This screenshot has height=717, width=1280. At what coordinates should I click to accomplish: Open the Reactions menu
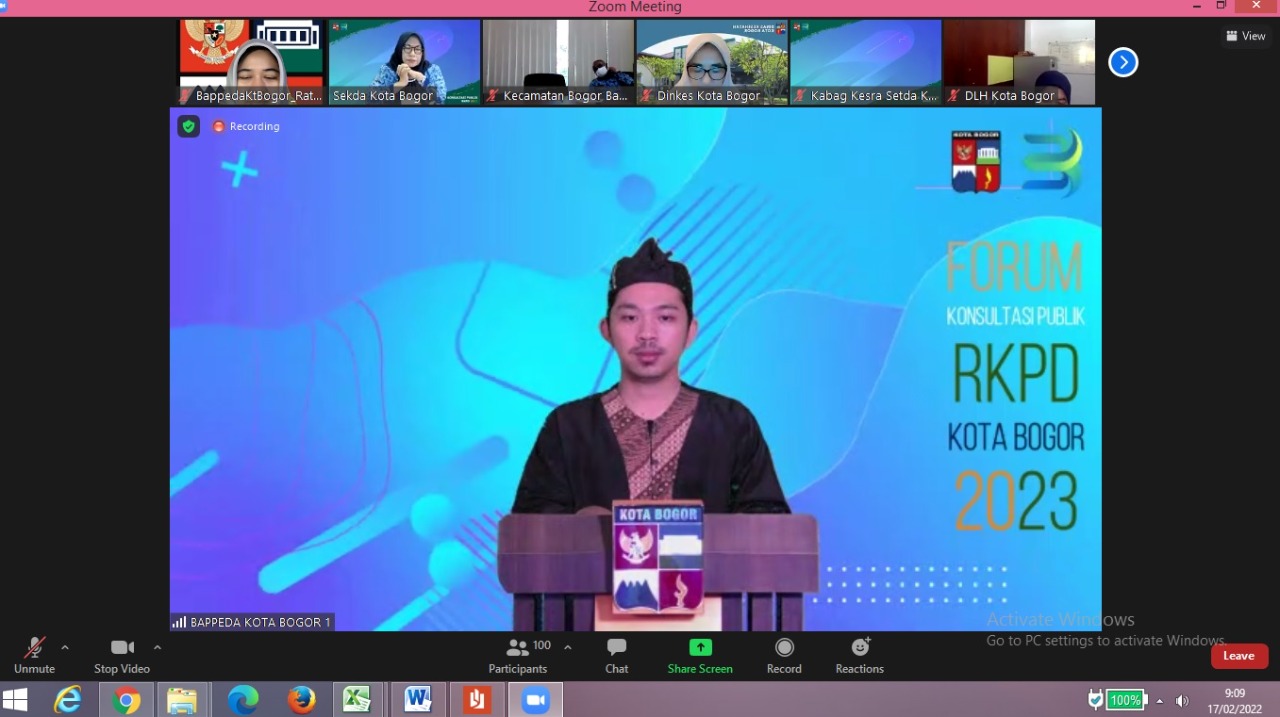tap(860, 656)
